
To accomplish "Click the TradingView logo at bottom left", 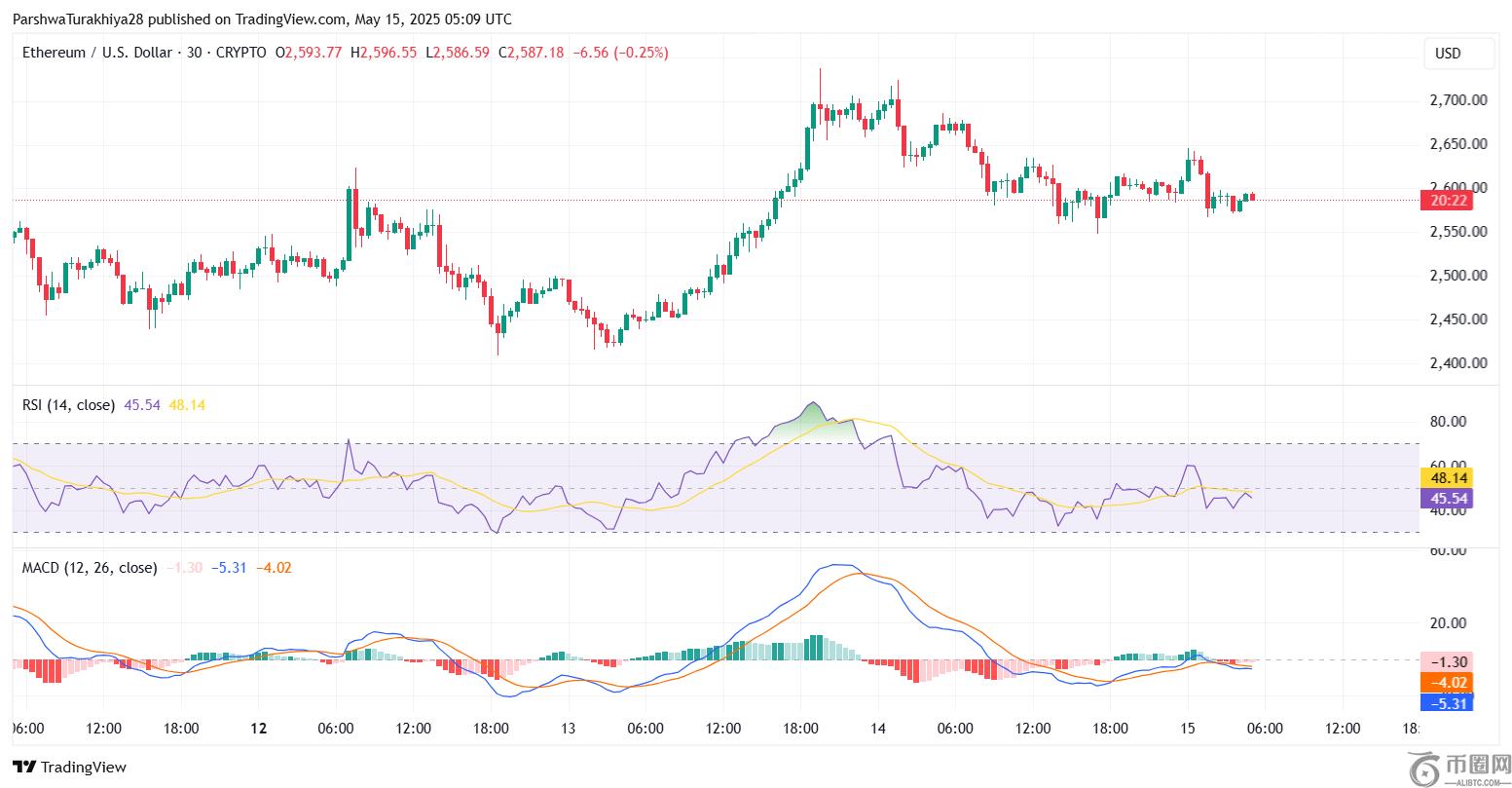I will (x=69, y=767).
